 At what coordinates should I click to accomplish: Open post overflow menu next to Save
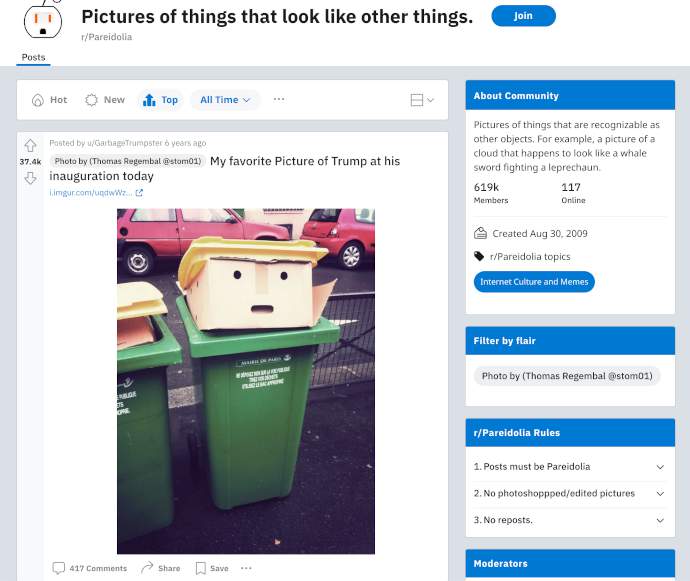(x=246, y=568)
